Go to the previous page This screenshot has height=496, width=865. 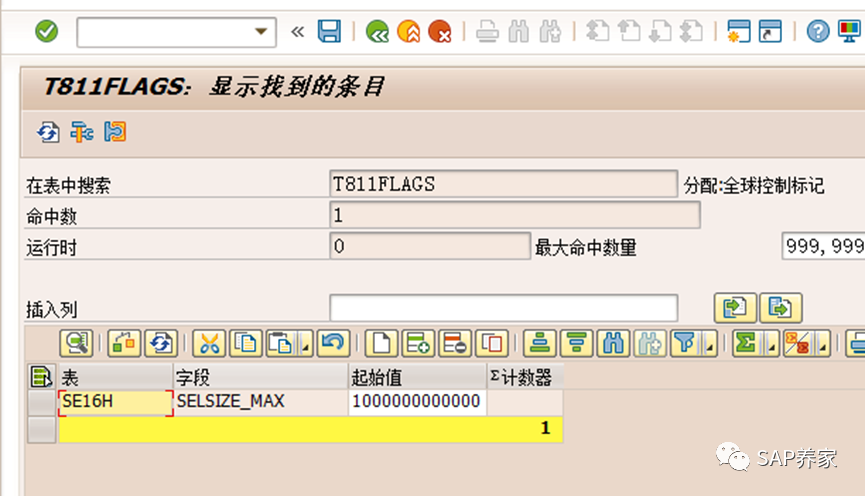tap(629, 31)
